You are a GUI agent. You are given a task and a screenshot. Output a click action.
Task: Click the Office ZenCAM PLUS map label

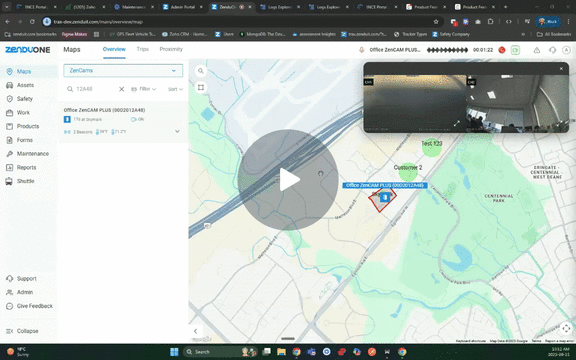point(385,186)
